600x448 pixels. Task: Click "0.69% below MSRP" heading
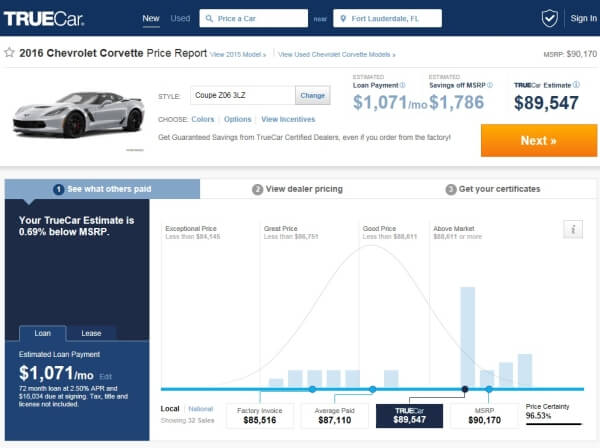click(x=64, y=232)
